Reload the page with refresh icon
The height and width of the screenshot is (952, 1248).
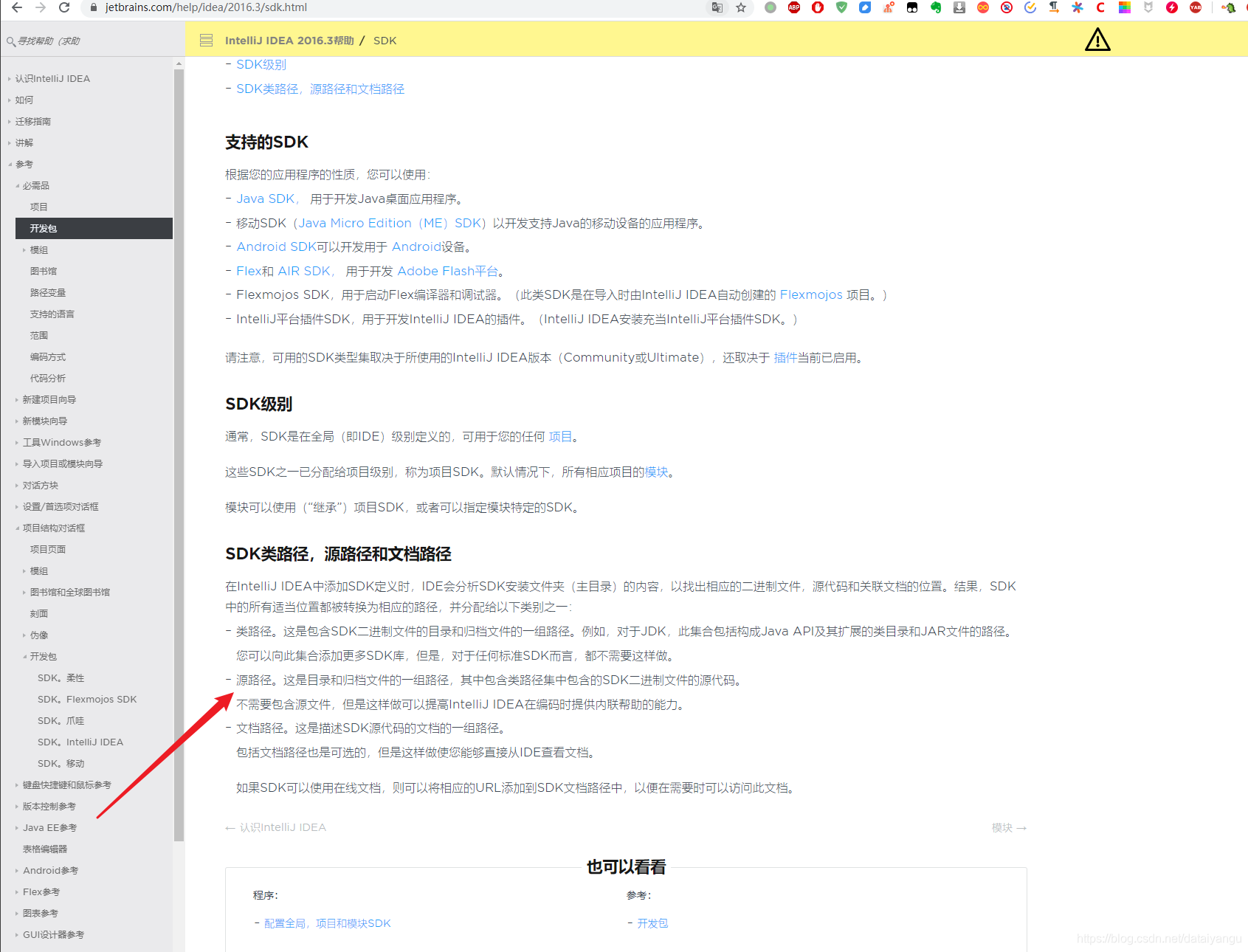point(64,7)
